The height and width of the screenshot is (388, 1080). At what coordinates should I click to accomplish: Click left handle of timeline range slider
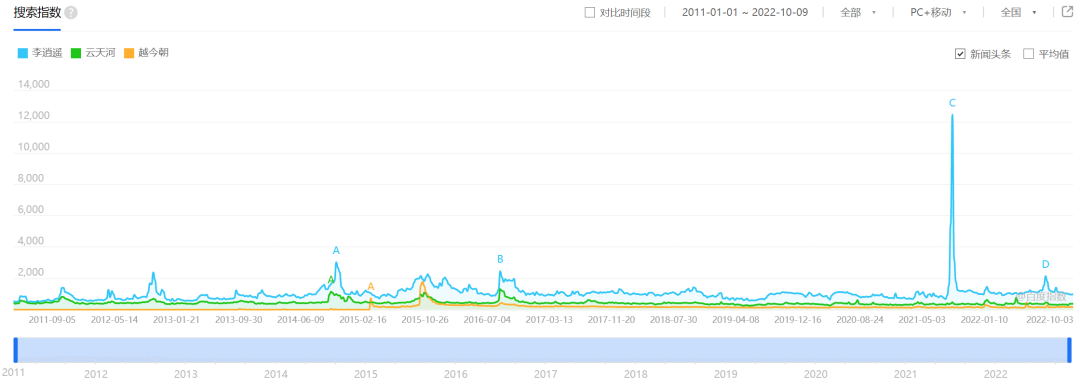tap(15, 349)
